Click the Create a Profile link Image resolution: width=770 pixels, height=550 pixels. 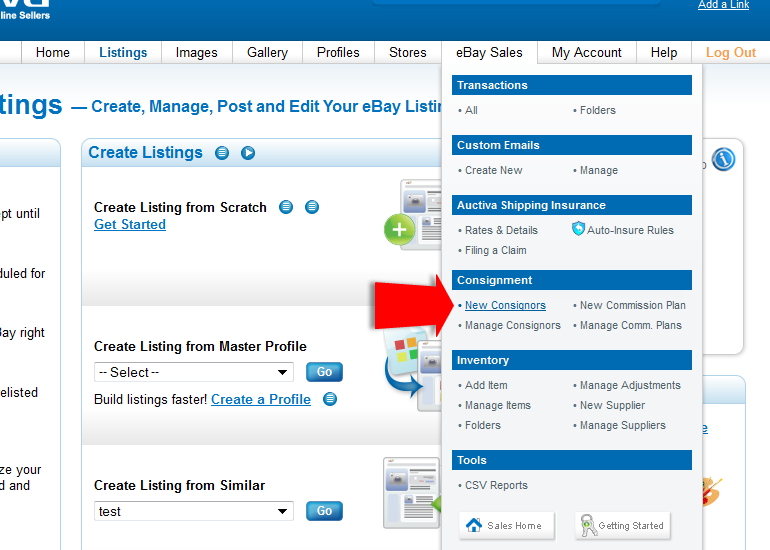point(261,399)
